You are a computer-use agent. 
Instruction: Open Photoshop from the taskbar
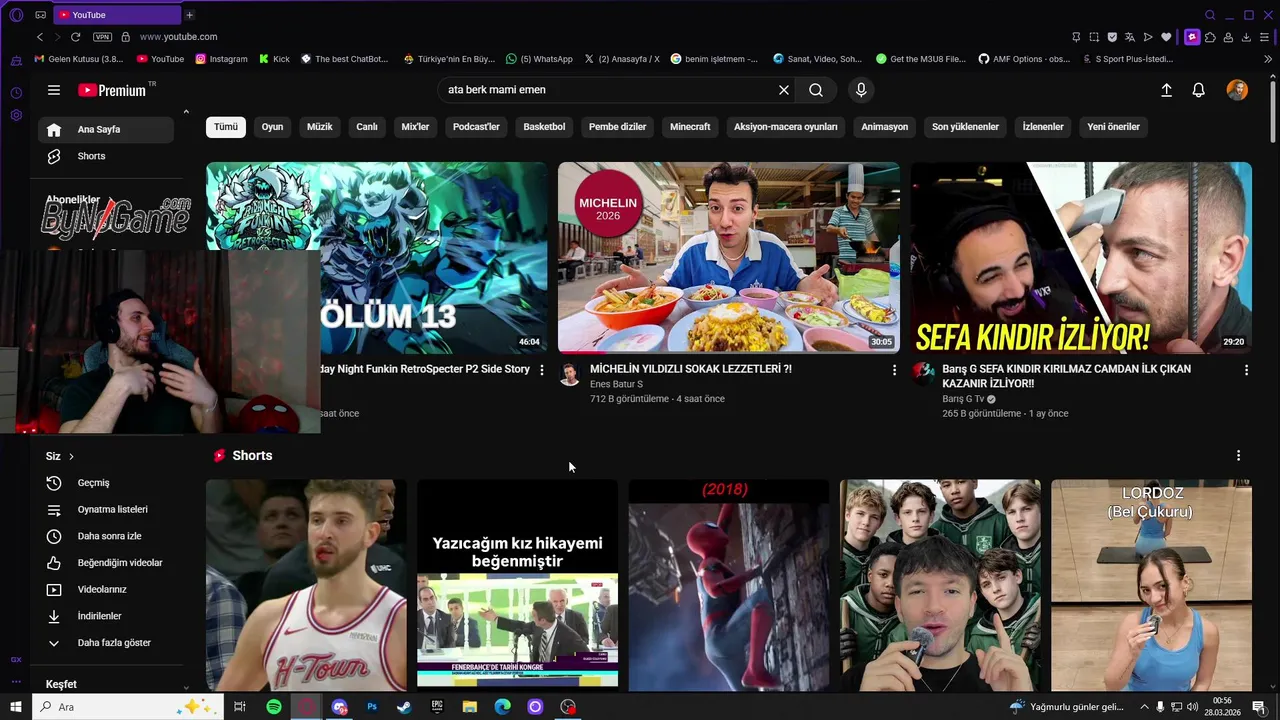372,707
